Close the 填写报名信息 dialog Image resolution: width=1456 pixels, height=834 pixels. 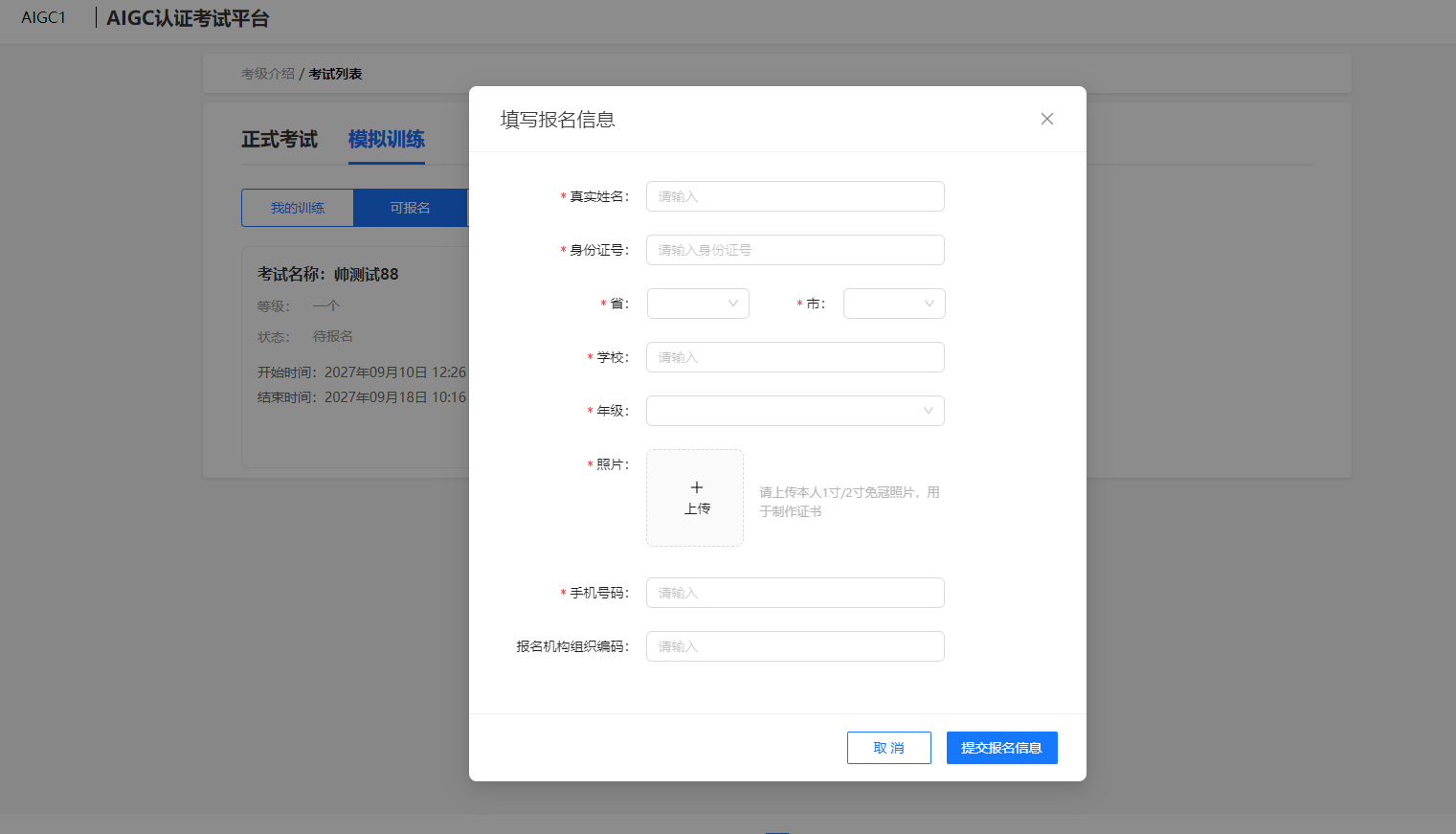[1047, 119]
